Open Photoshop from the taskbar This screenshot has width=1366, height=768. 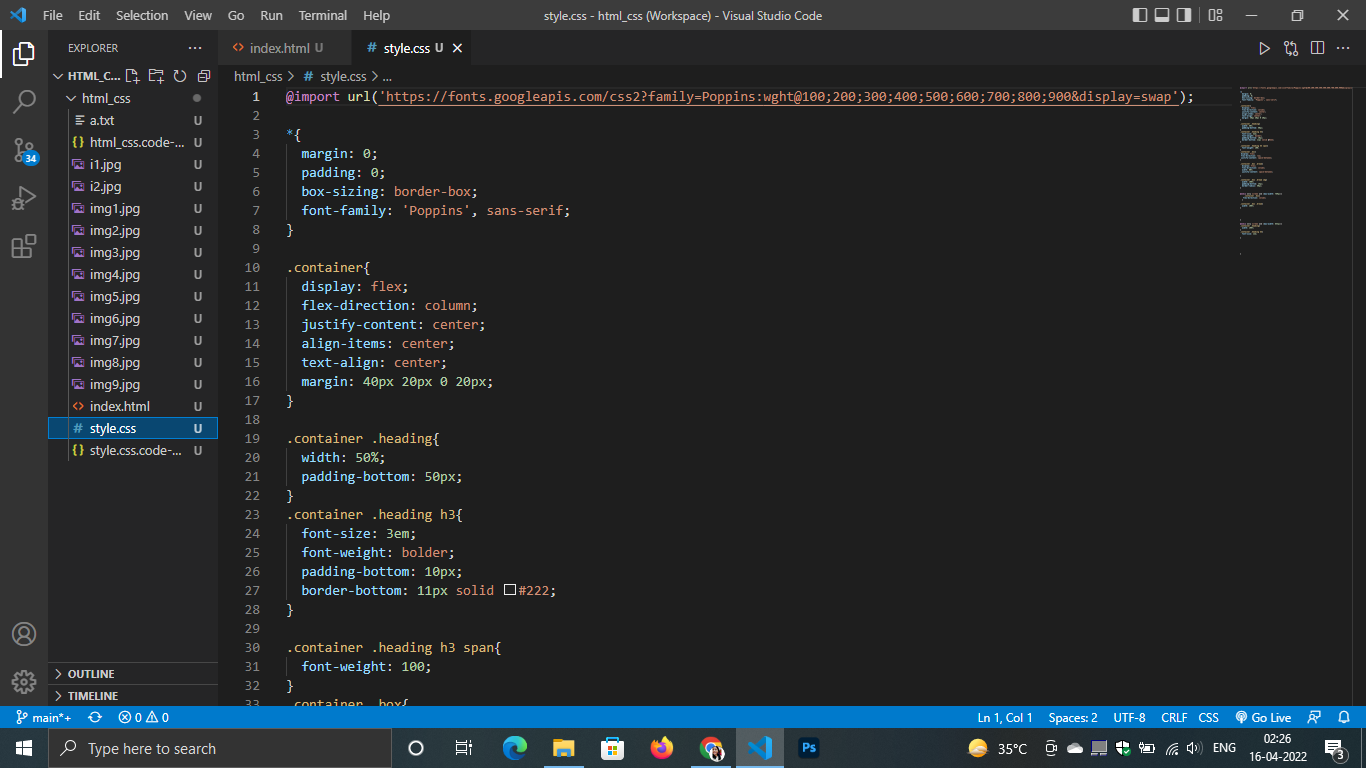(x=809, y=748)
